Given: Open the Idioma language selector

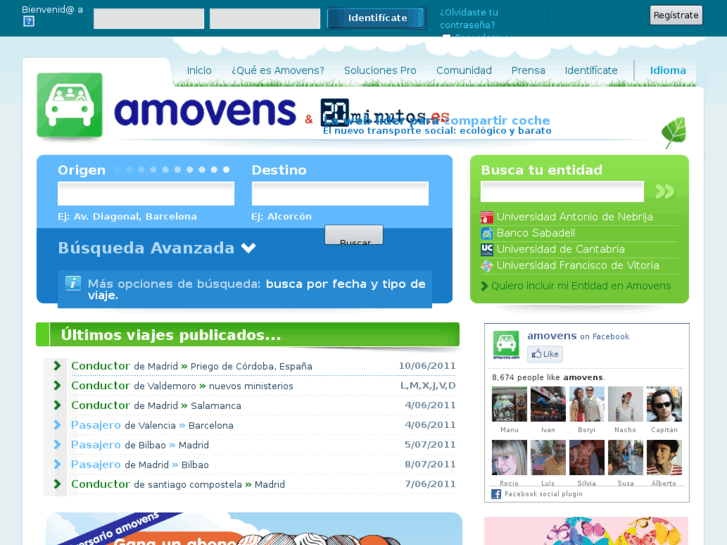Looking at the screenshot, I should pos(668,71).
